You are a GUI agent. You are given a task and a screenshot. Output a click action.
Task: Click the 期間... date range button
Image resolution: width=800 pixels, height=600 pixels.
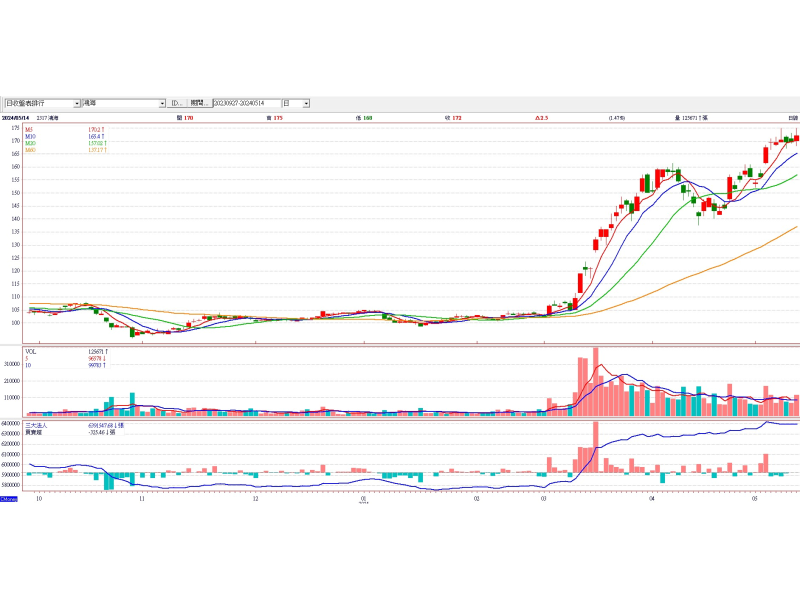tap(199, 103)
